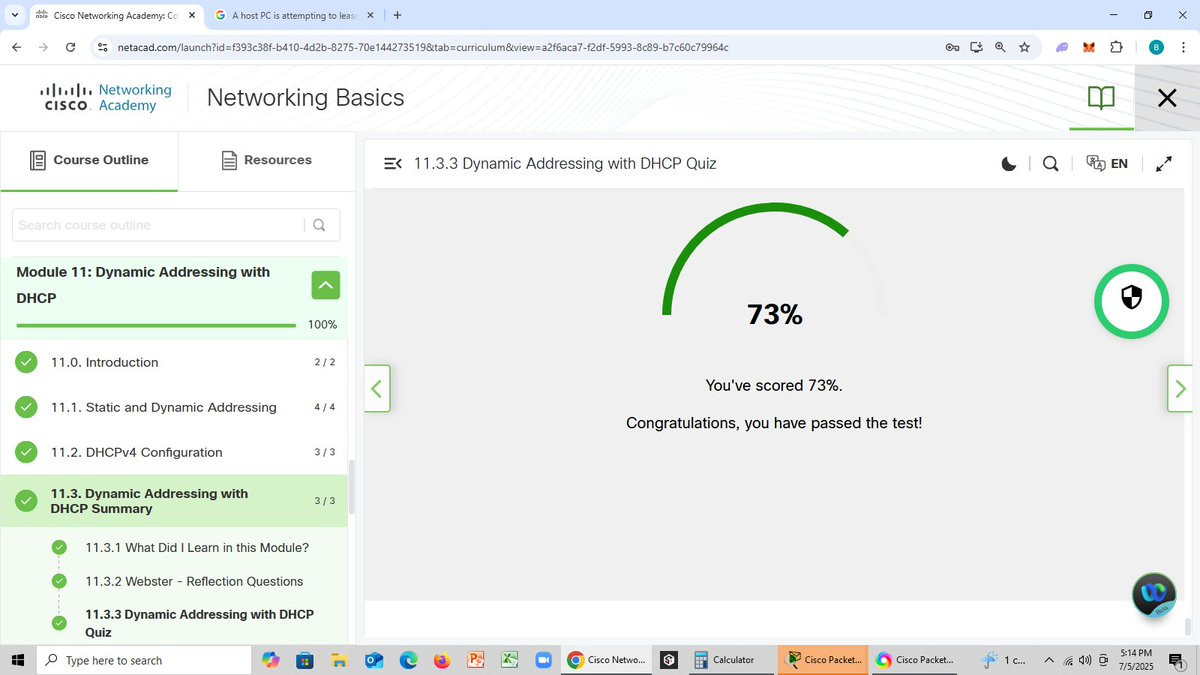1200x675 pixels.
Task: Open the clock showing 5:14 PM
Action: coord(1135,659)
